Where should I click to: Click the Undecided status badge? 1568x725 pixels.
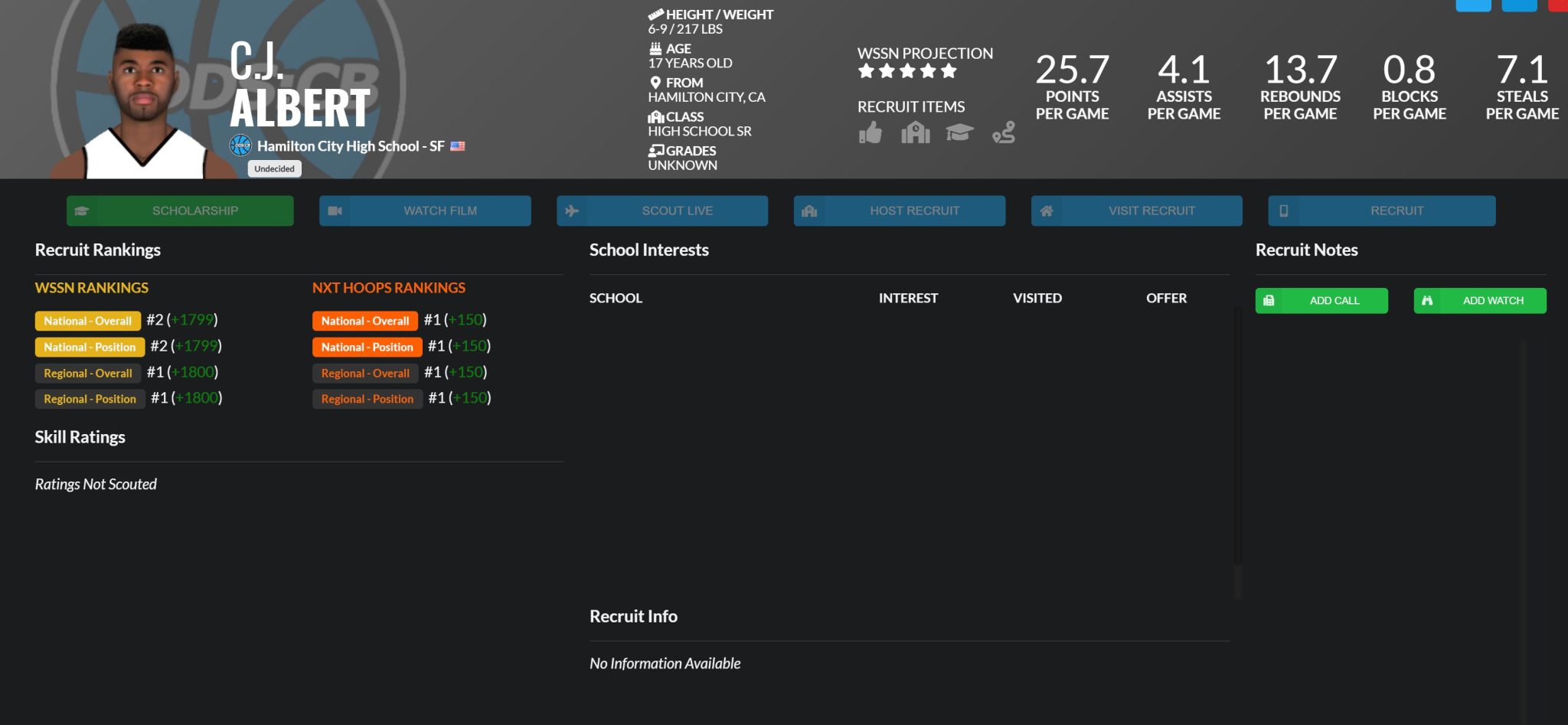(274, 169)
